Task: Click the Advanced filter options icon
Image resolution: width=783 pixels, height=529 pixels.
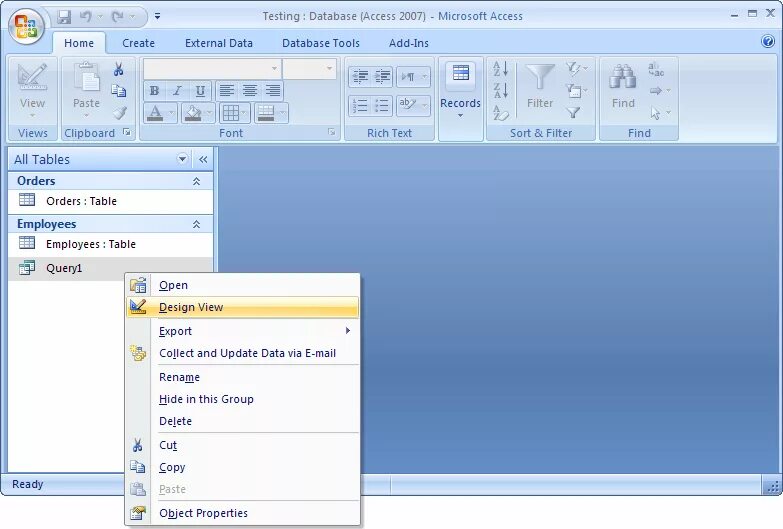Action: pos(576,91)
